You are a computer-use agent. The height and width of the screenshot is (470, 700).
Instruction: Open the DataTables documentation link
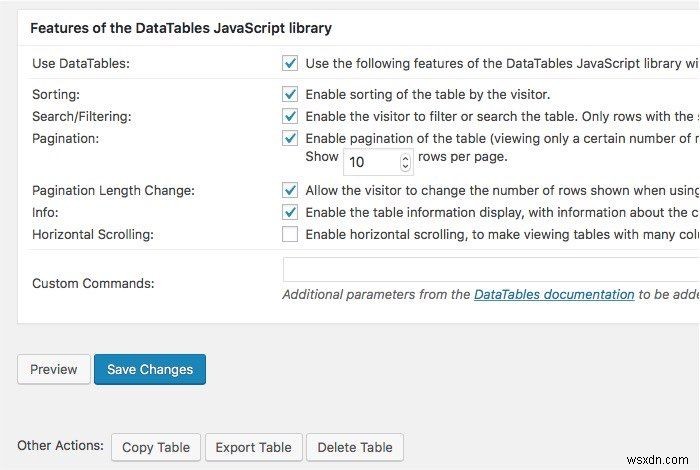[553, 294]
